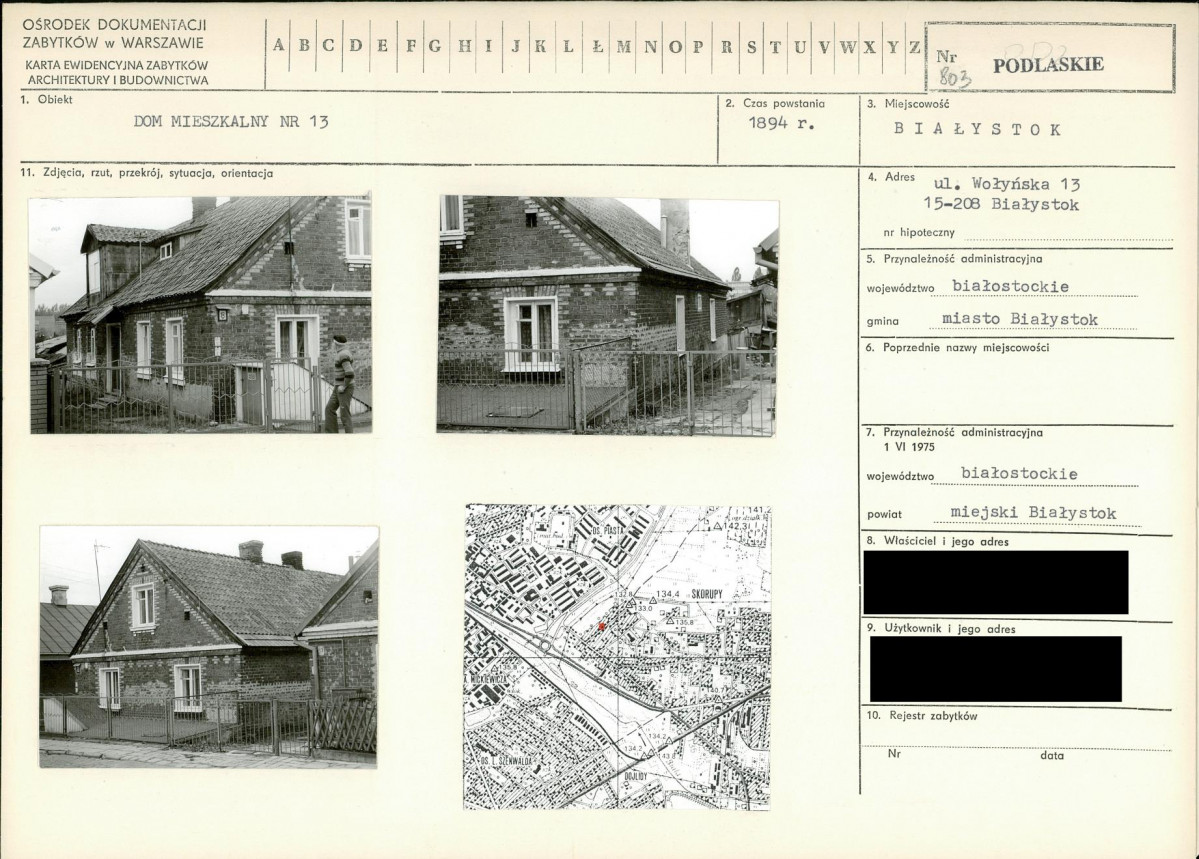Click the object name DOM MIESZKALNY NR 13
The width and height of the screenshot is (1199, 859).
(231, 123)
